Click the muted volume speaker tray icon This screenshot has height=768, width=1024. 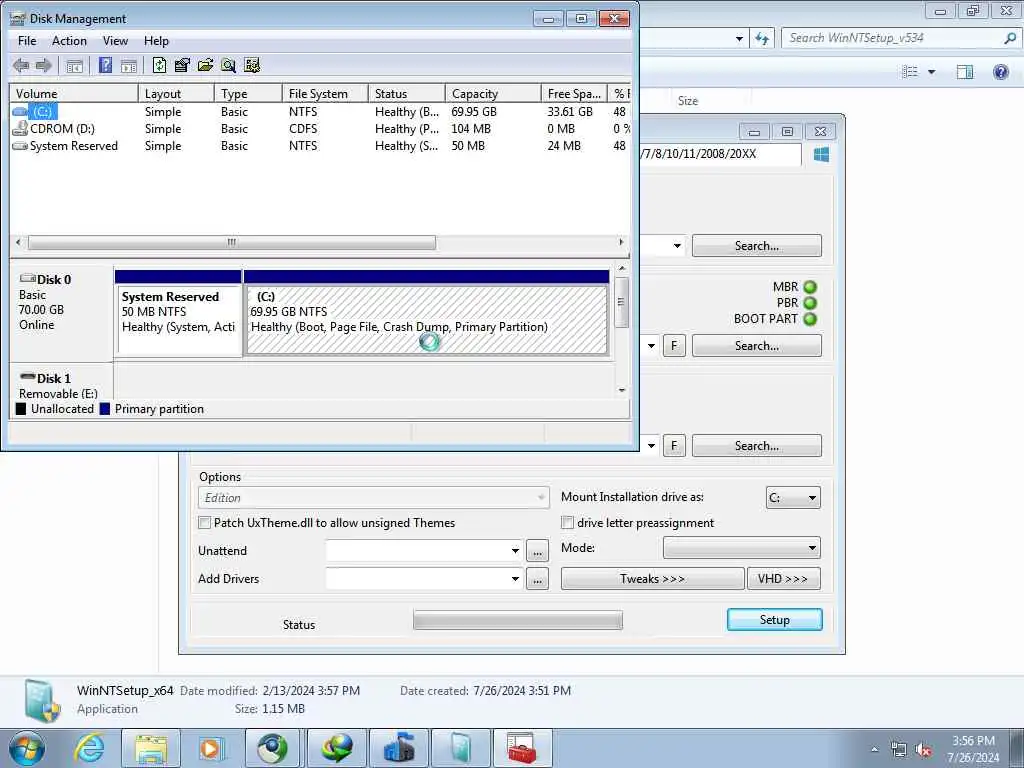[923, 750]
